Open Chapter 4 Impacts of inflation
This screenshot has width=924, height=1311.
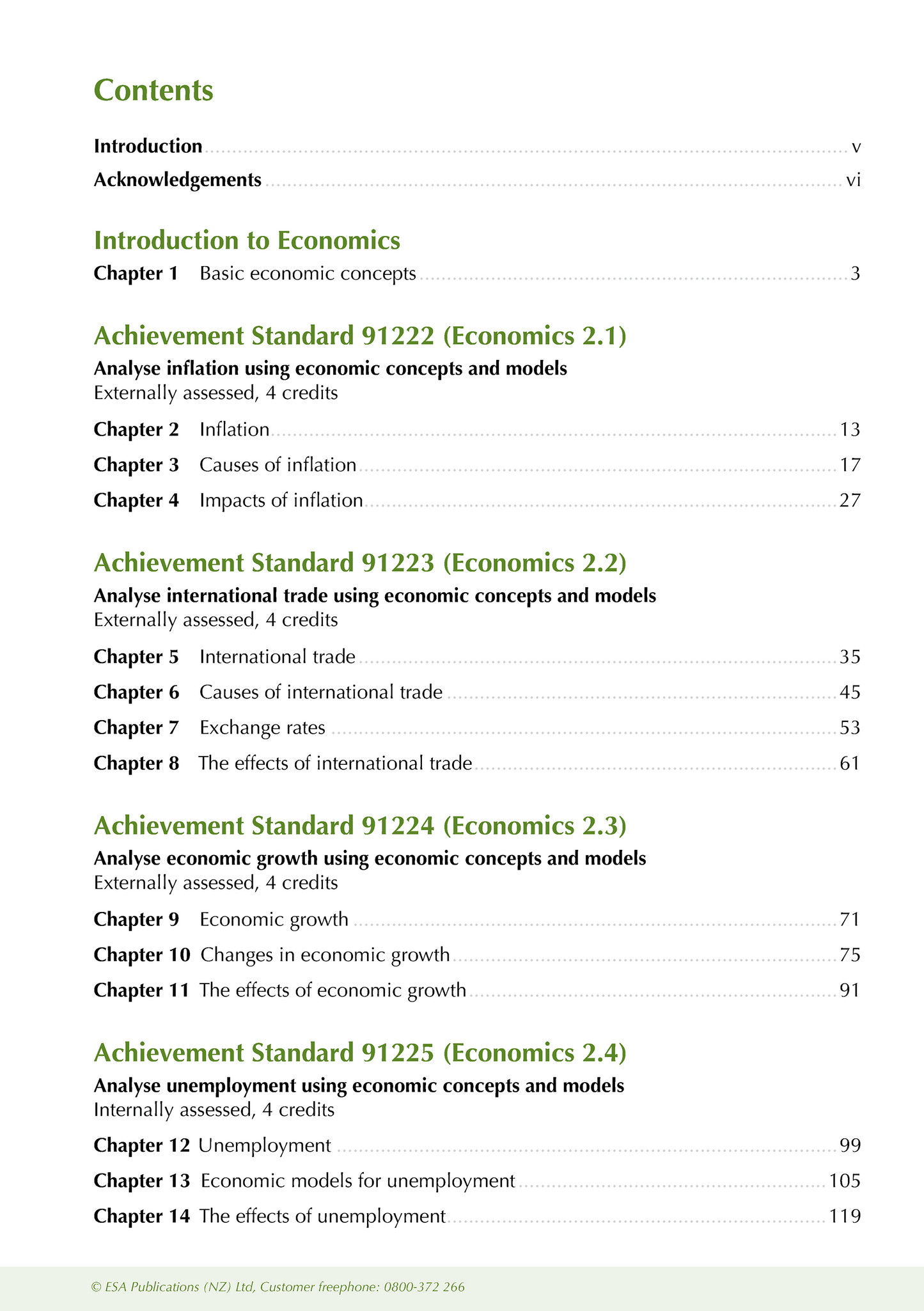click(x=281, y=500)
